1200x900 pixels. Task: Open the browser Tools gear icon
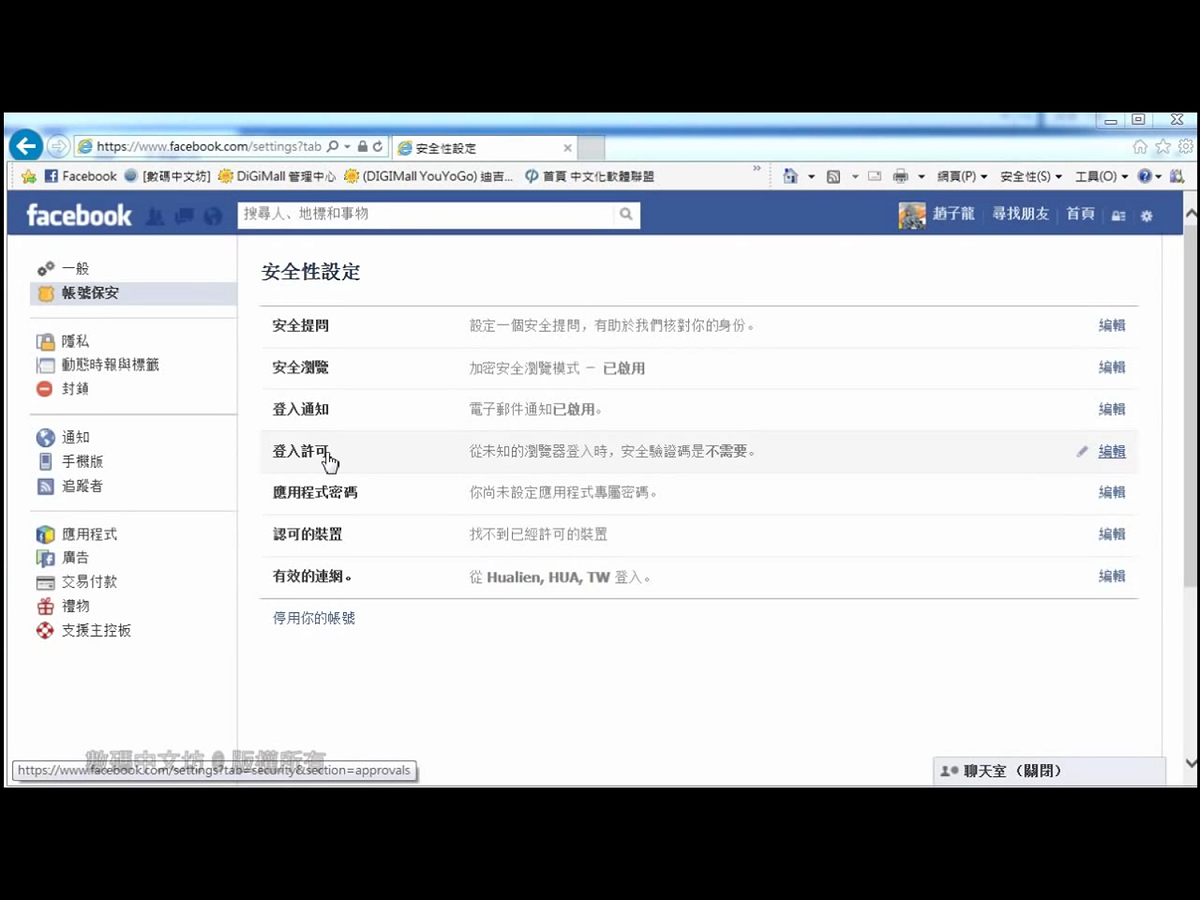1185,147
